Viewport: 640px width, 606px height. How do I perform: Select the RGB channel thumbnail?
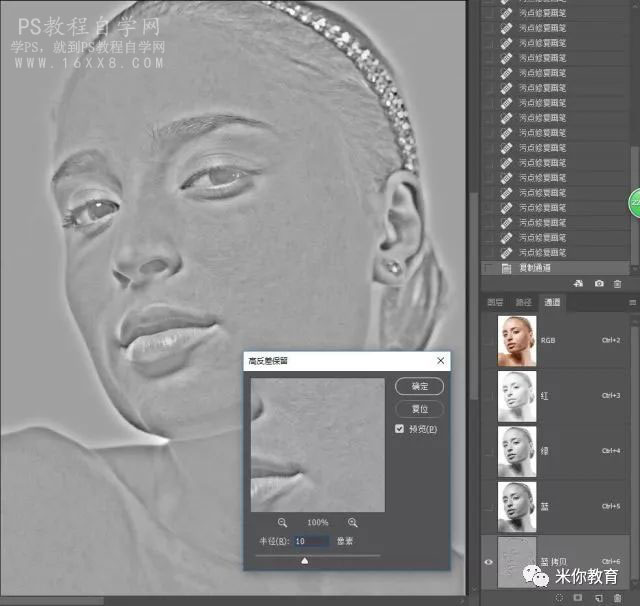pos(517,341)
